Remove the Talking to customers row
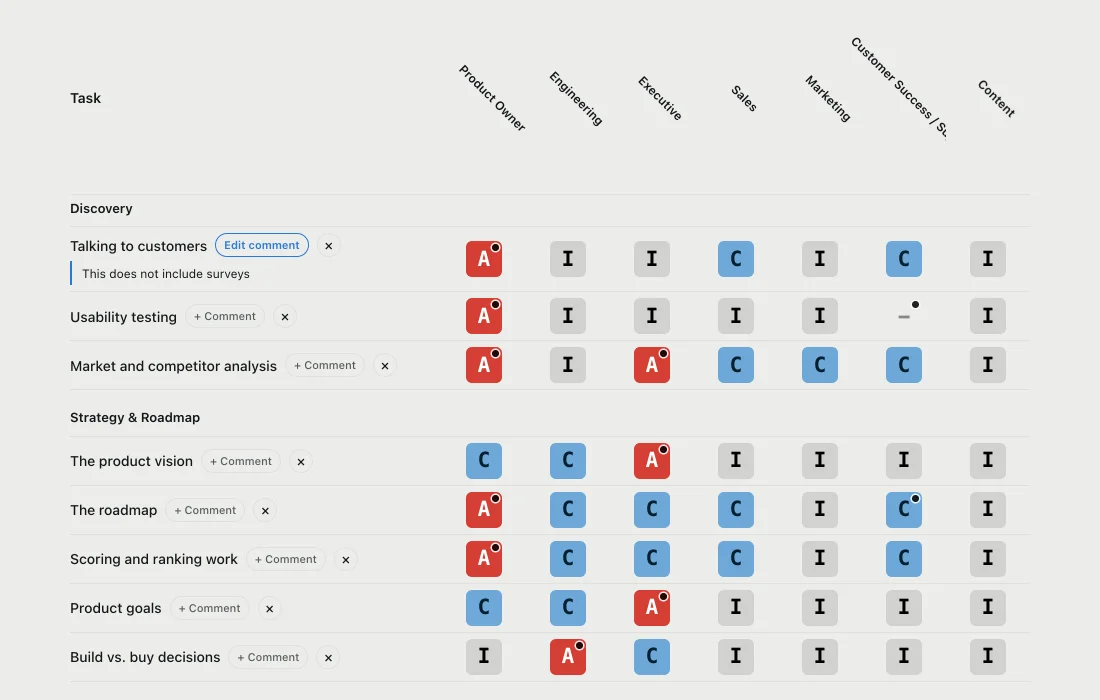This screenshot has width=1100, height=700. point(328,245)
